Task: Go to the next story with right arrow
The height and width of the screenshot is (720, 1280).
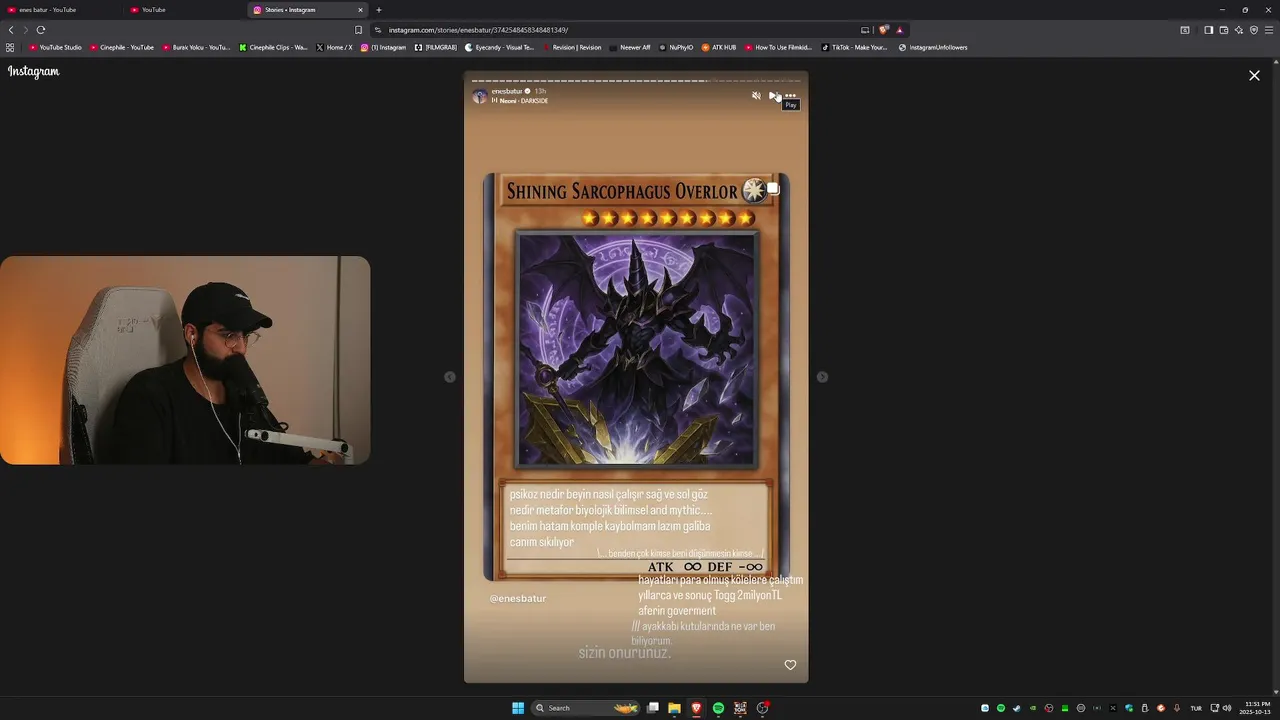Action: click(x=822, y=377)
